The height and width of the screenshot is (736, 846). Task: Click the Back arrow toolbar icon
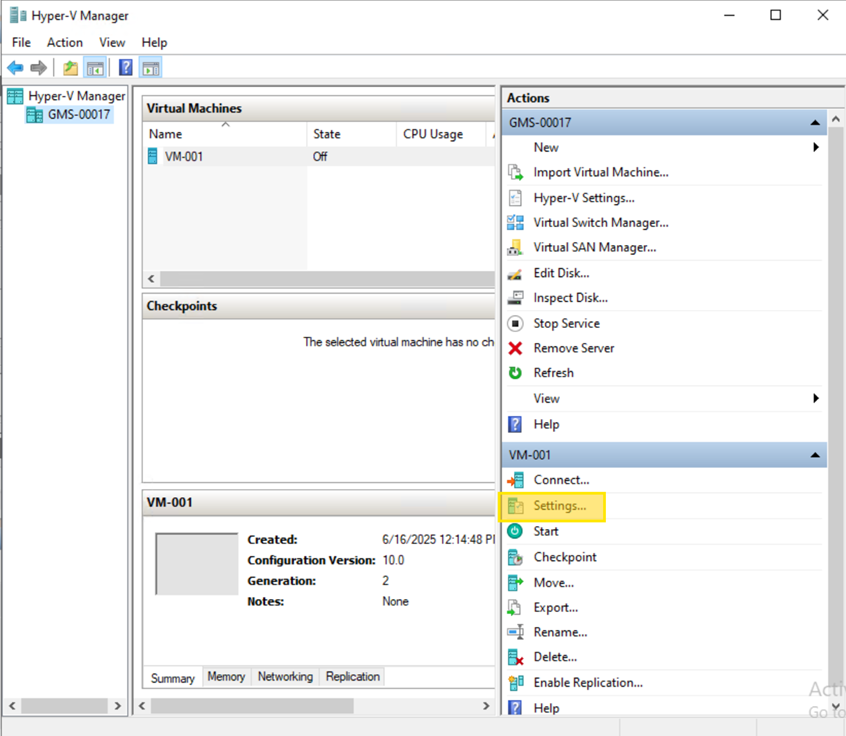(x=15, y=68)
